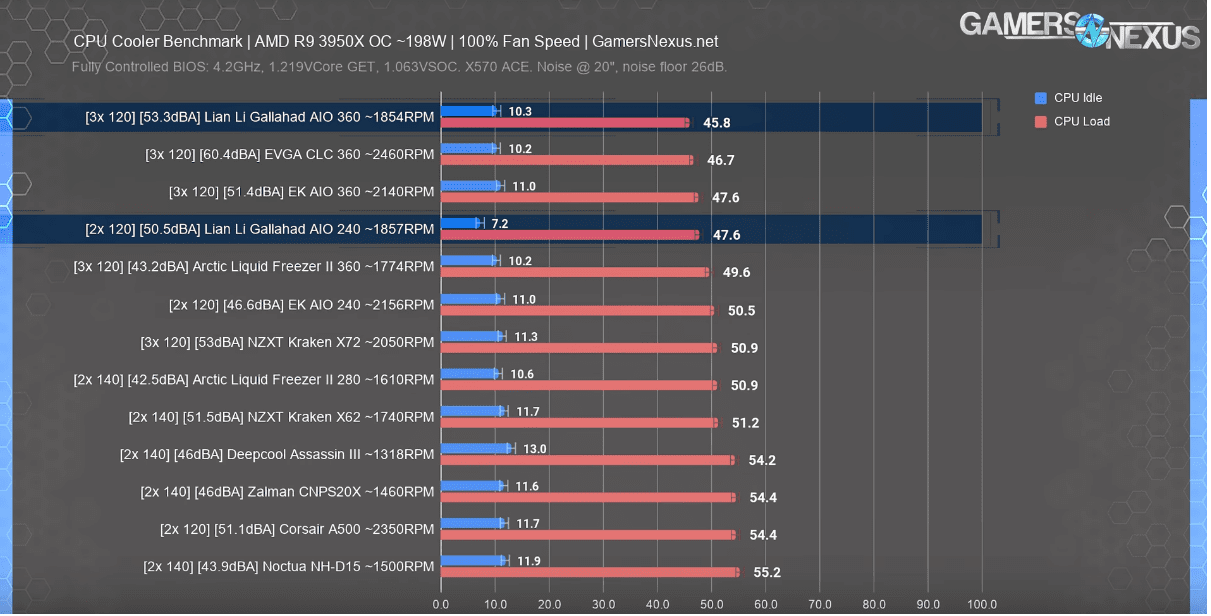Image resolution: width=1211 pixels, height=616 pixels.
Task: Click the red load bar for EVGA CLC 360
Action: click(567, 160)
